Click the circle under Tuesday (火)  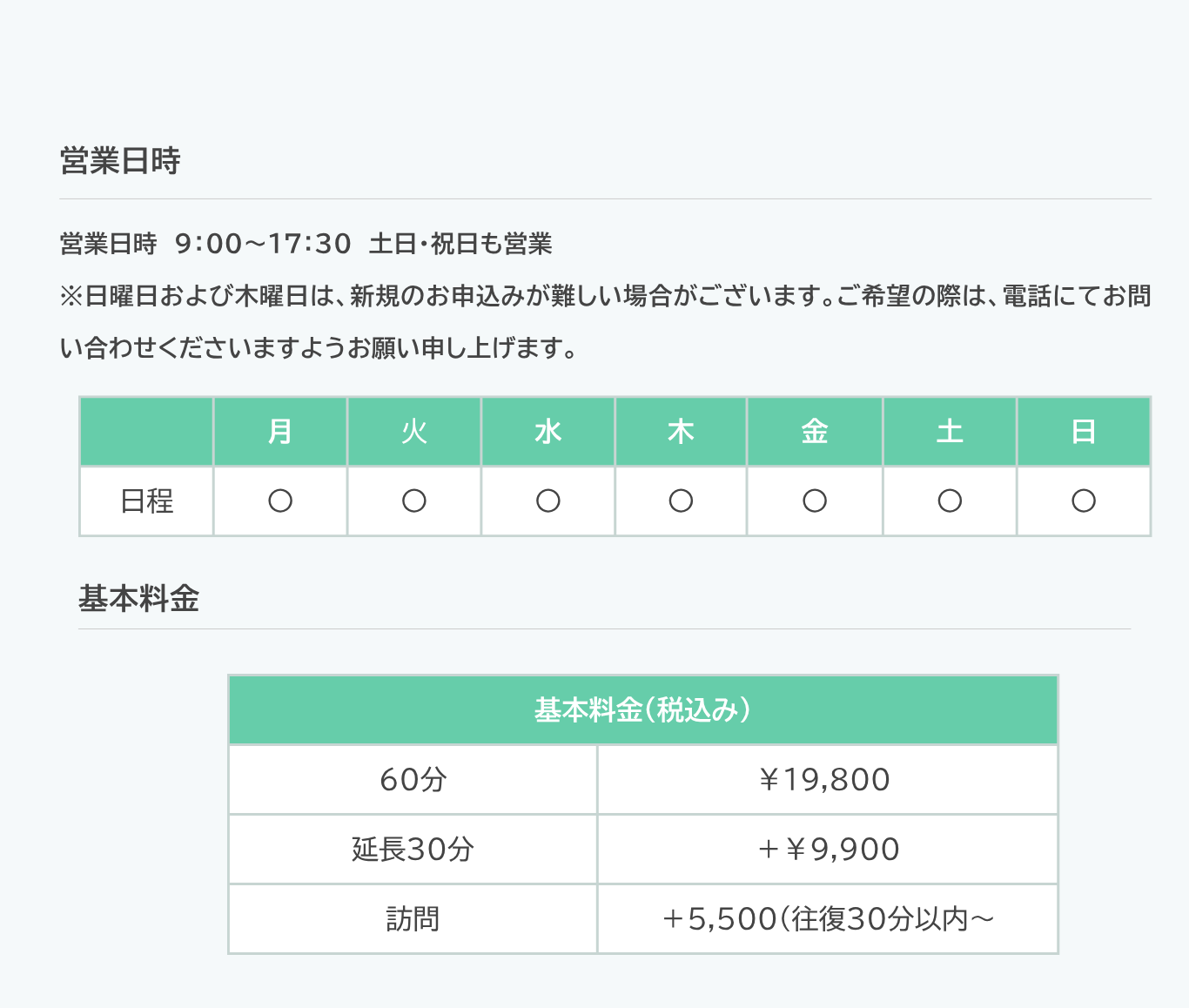[x=414, y=501]
